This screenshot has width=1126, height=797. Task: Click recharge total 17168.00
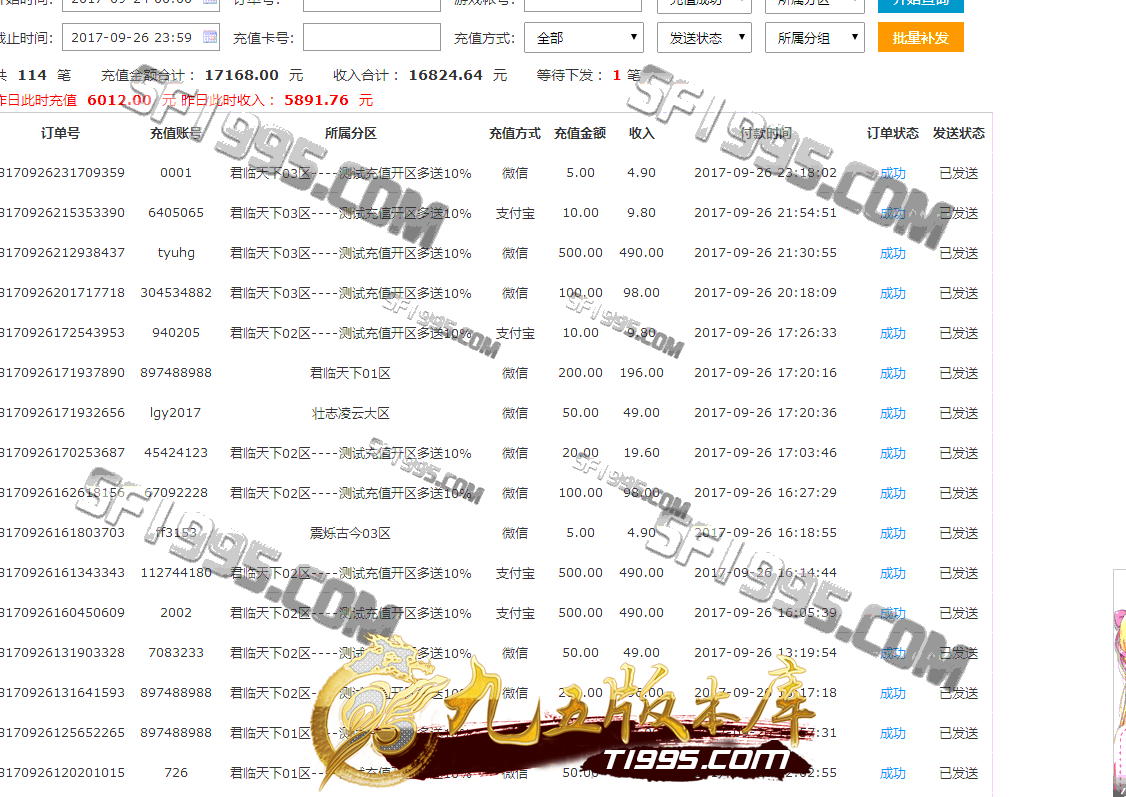click(241, 75)
